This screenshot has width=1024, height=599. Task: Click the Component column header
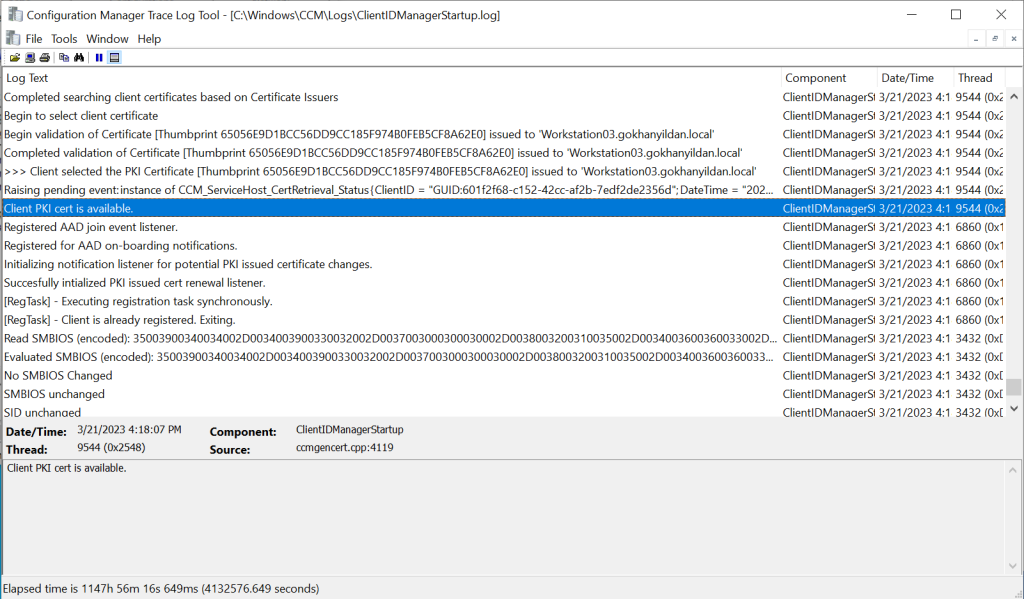pos(829,78)
